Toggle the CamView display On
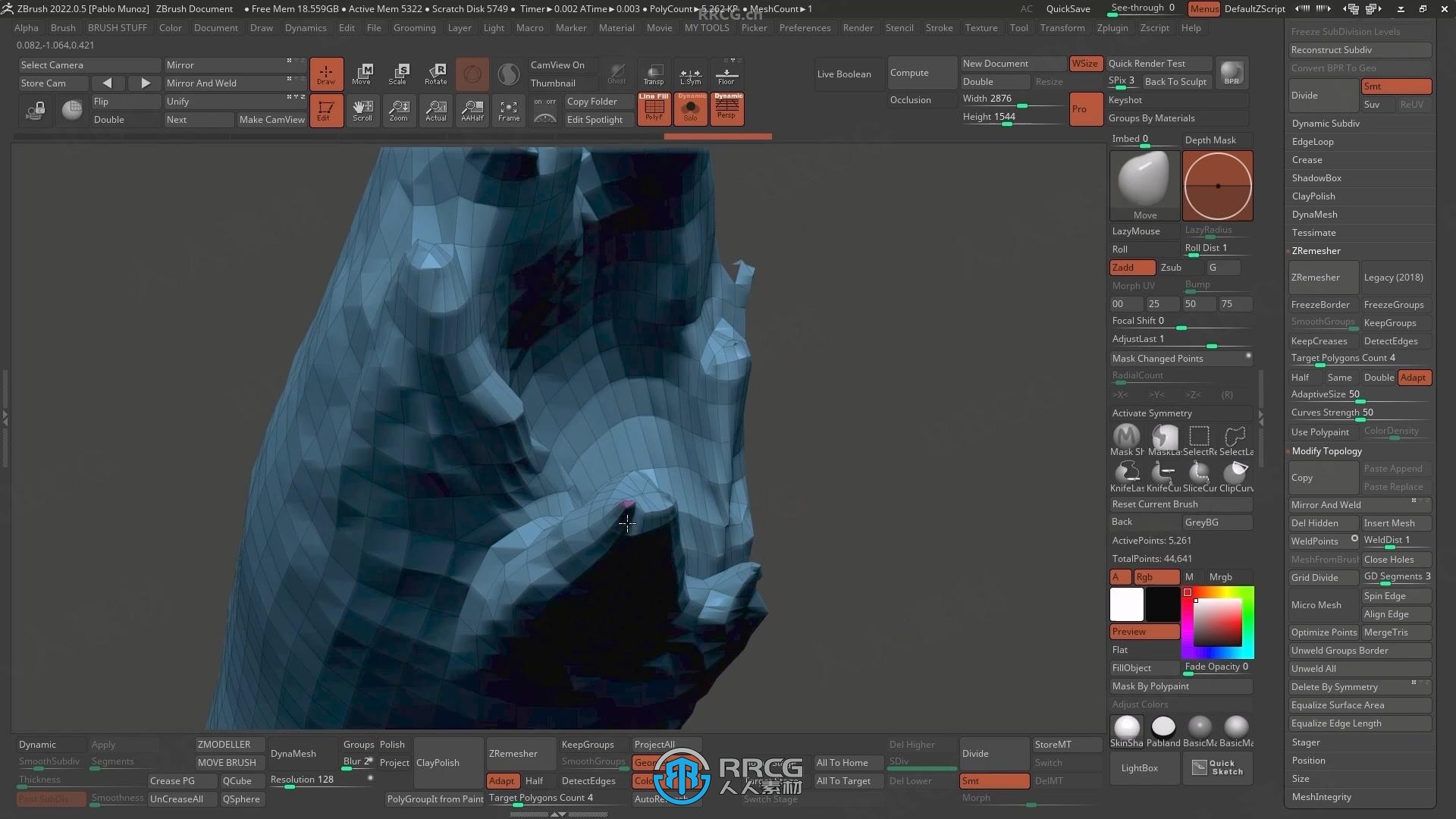The height and width of the screenshot is (819, 1456). click(558, 64)
